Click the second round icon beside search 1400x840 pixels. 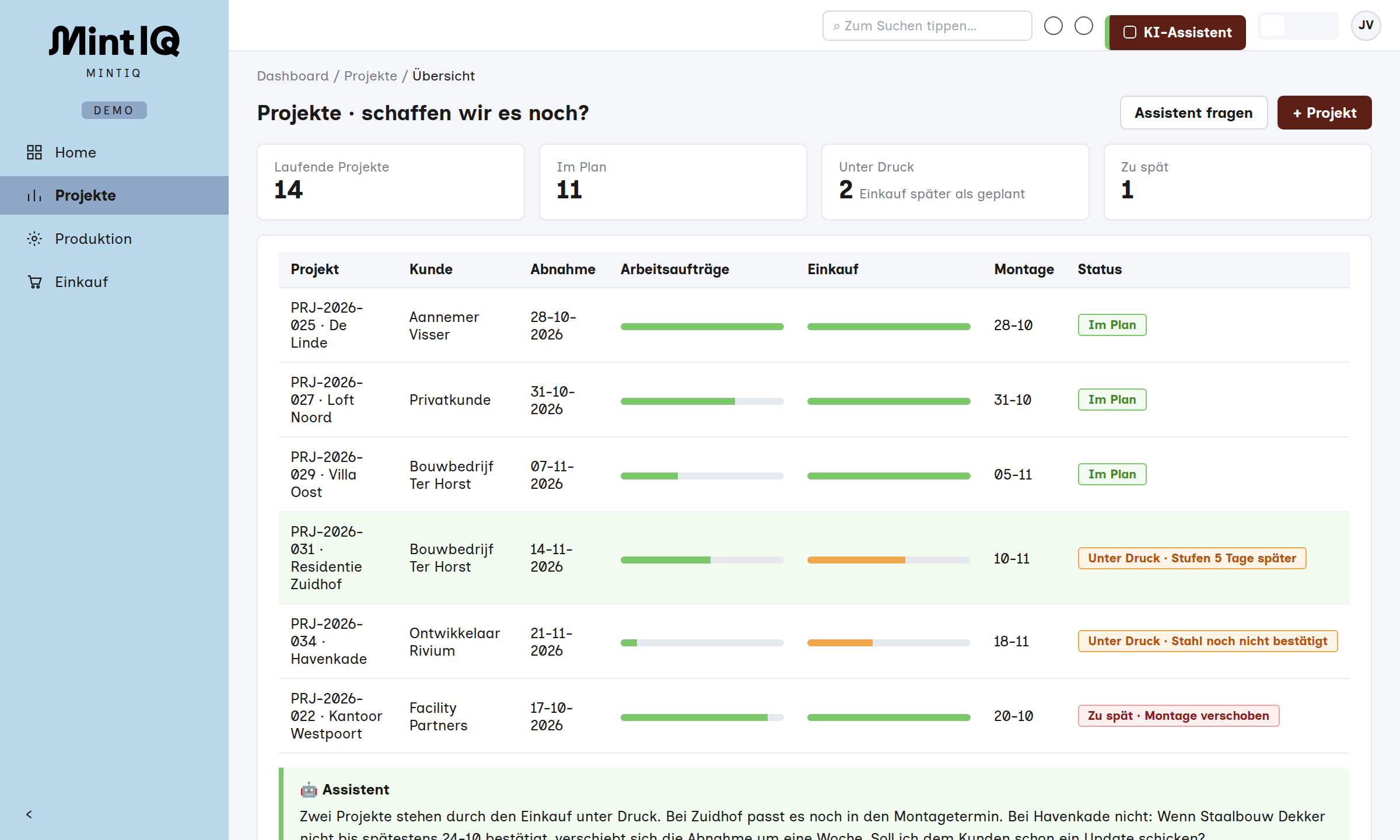click(x=1083, y=26)
